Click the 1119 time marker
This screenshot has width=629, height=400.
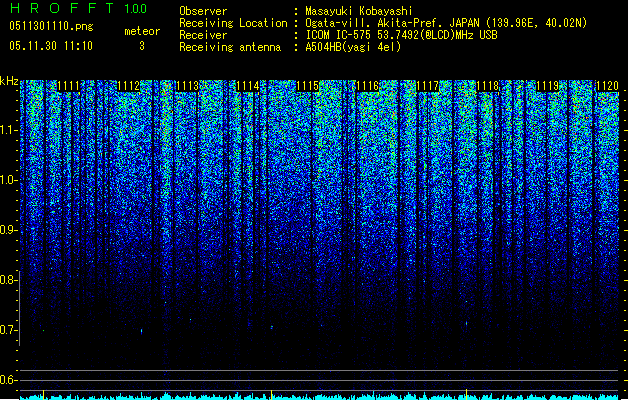547,86
